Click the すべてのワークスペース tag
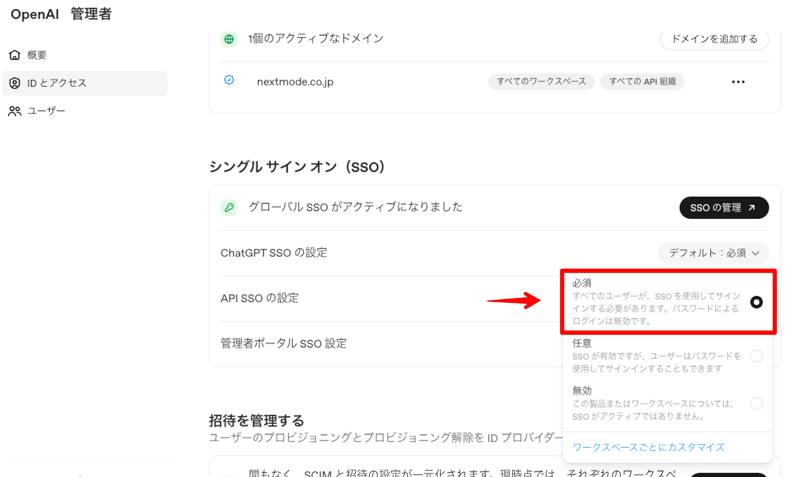800x477 pixels. (541, 82)
